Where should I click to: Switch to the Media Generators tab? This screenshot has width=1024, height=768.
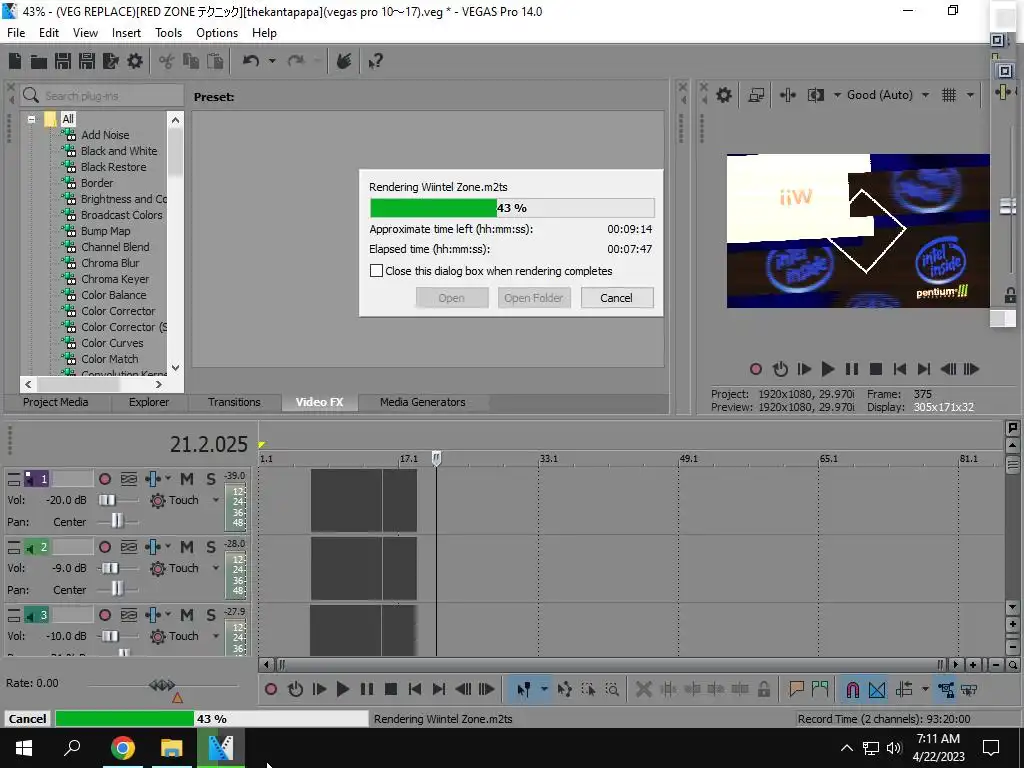[423, 402]
